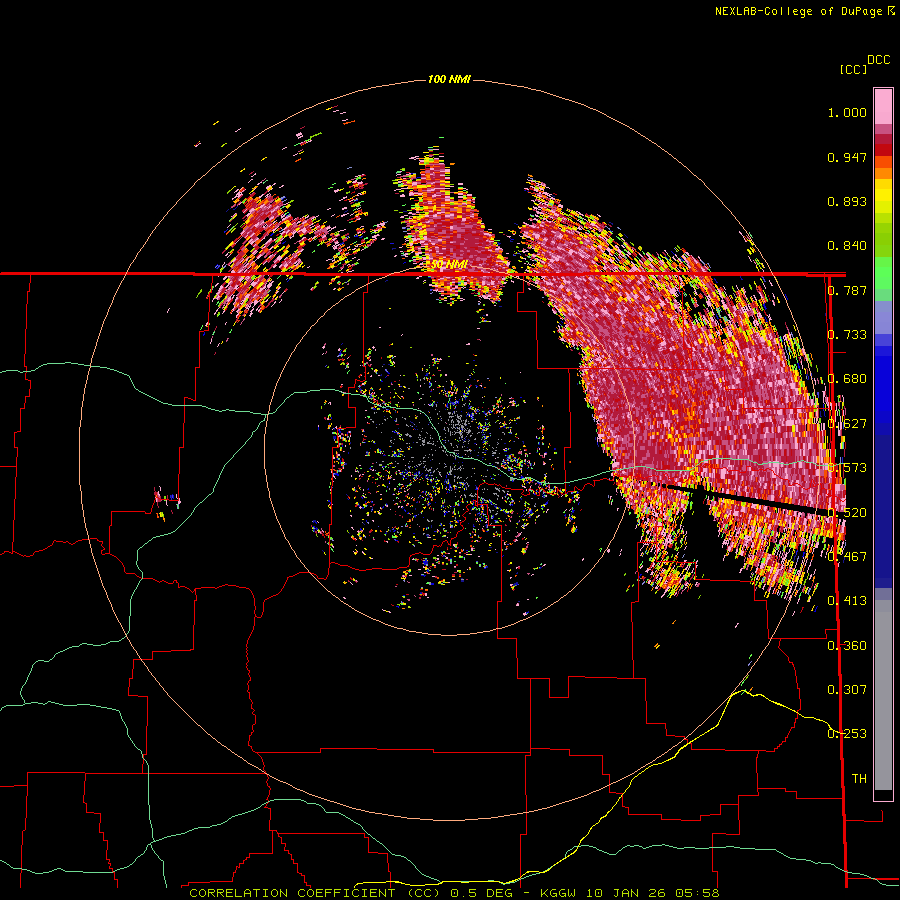Click the 0.787 legend value
Screen dimensions: 900x900
[x=847, y=290]
